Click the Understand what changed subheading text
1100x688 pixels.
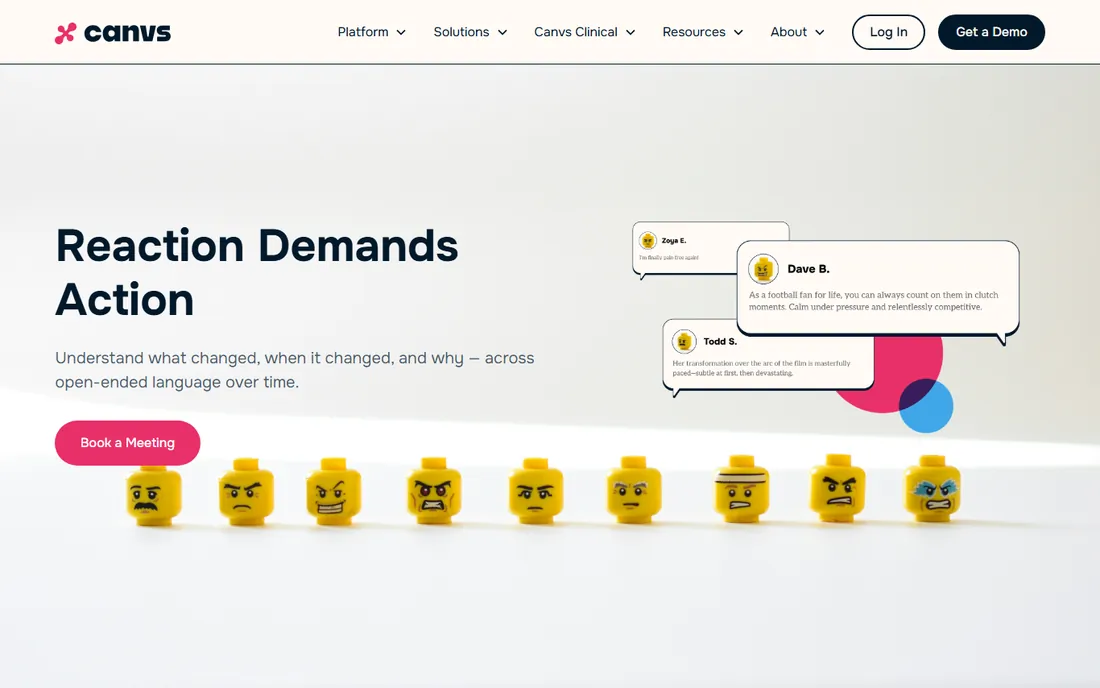pos(295,370)
